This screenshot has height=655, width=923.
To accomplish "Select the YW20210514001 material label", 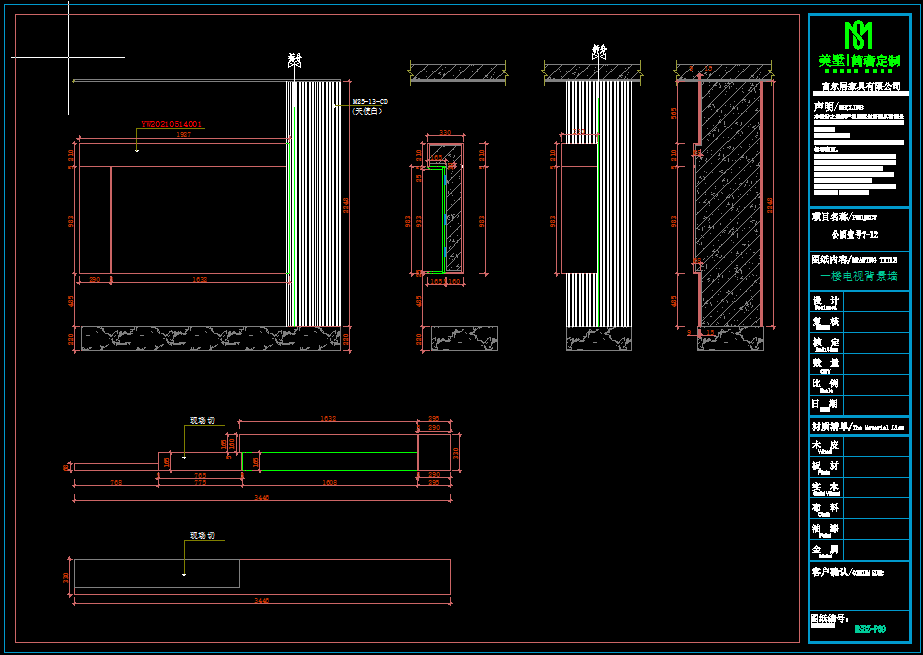I will [172, 125].
